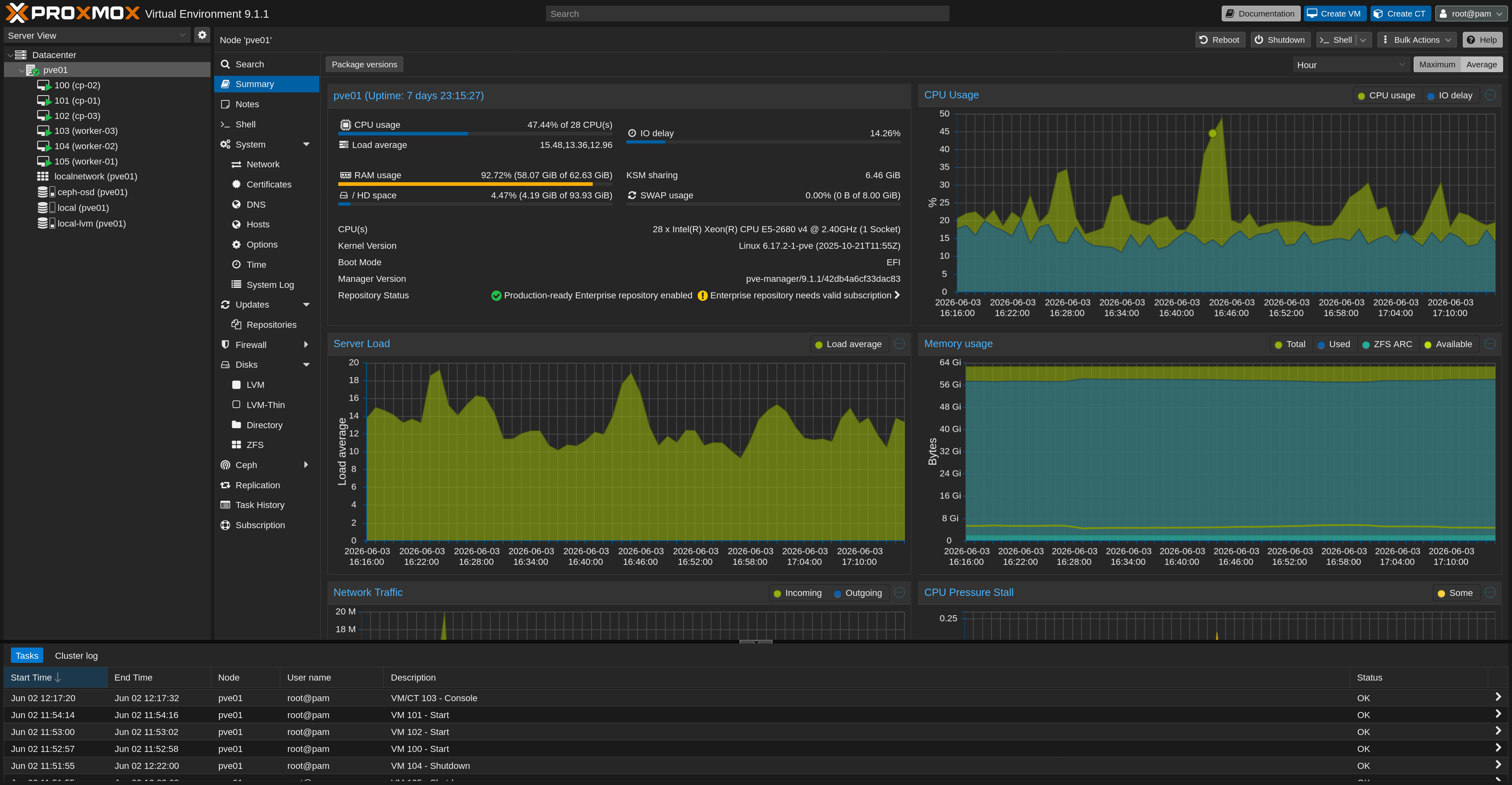The image size is (1512, 785).
Task: Open the Shell button dropdown arrow
Action: [1364, 40]
